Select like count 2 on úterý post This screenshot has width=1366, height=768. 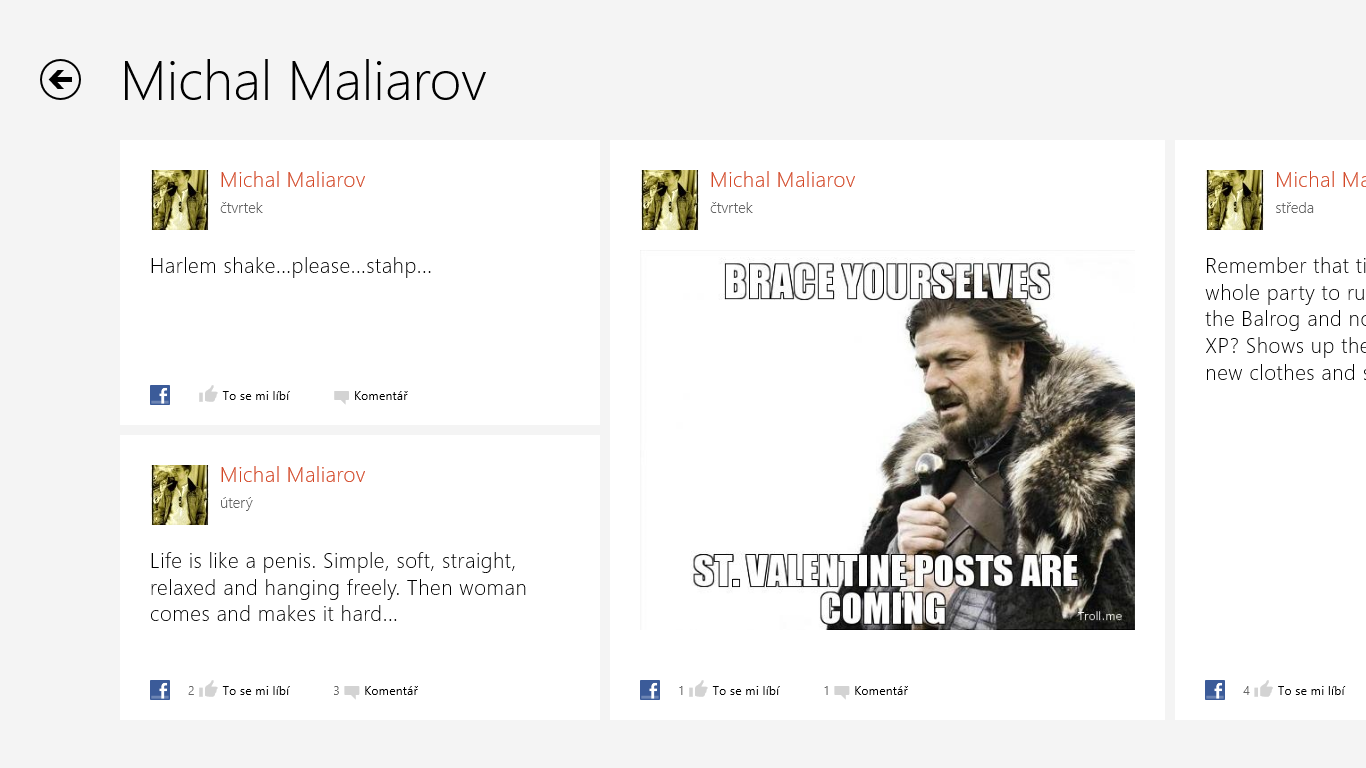tap(191, 690)
